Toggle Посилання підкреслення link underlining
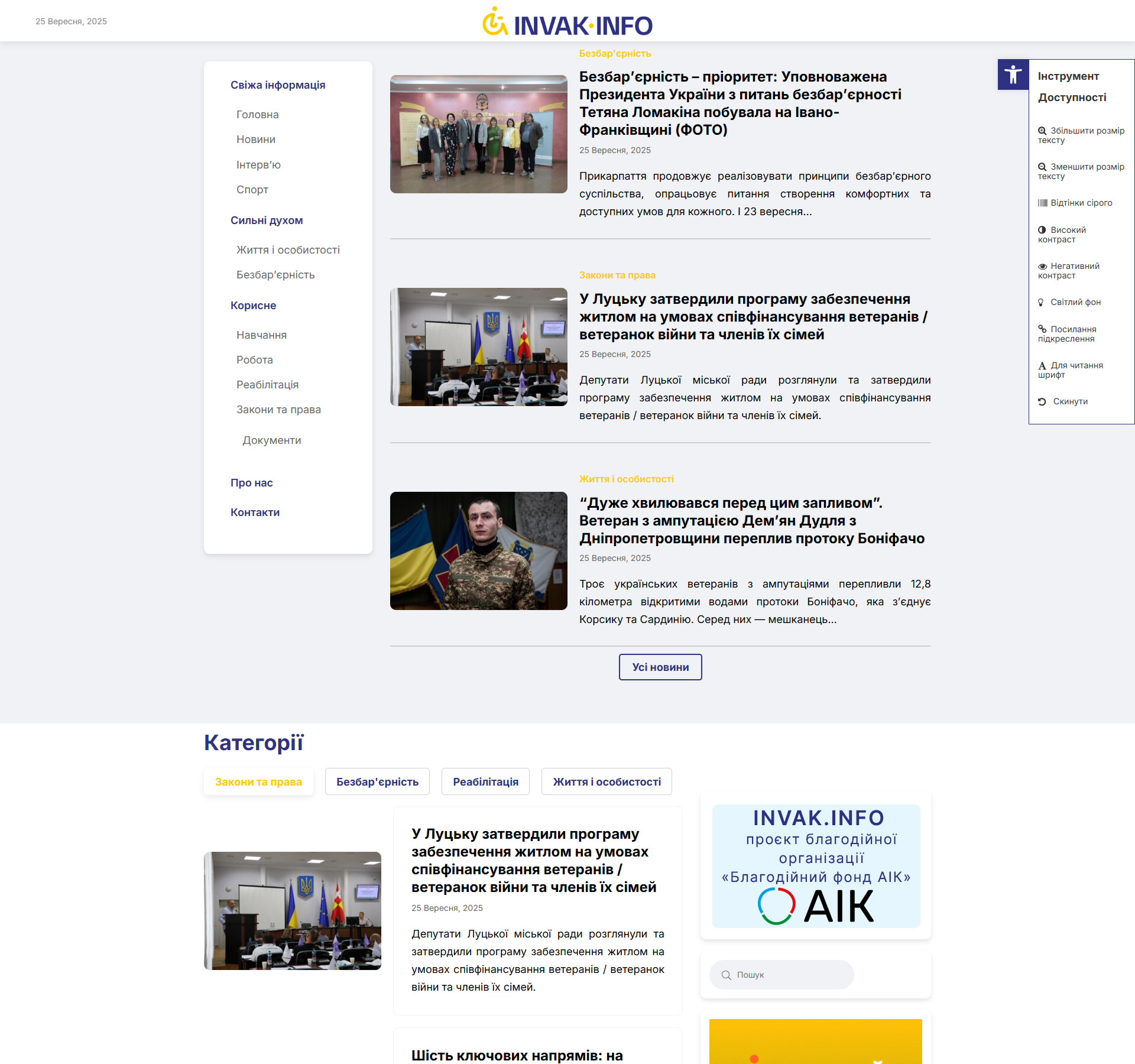 (x=1067, y=334)
